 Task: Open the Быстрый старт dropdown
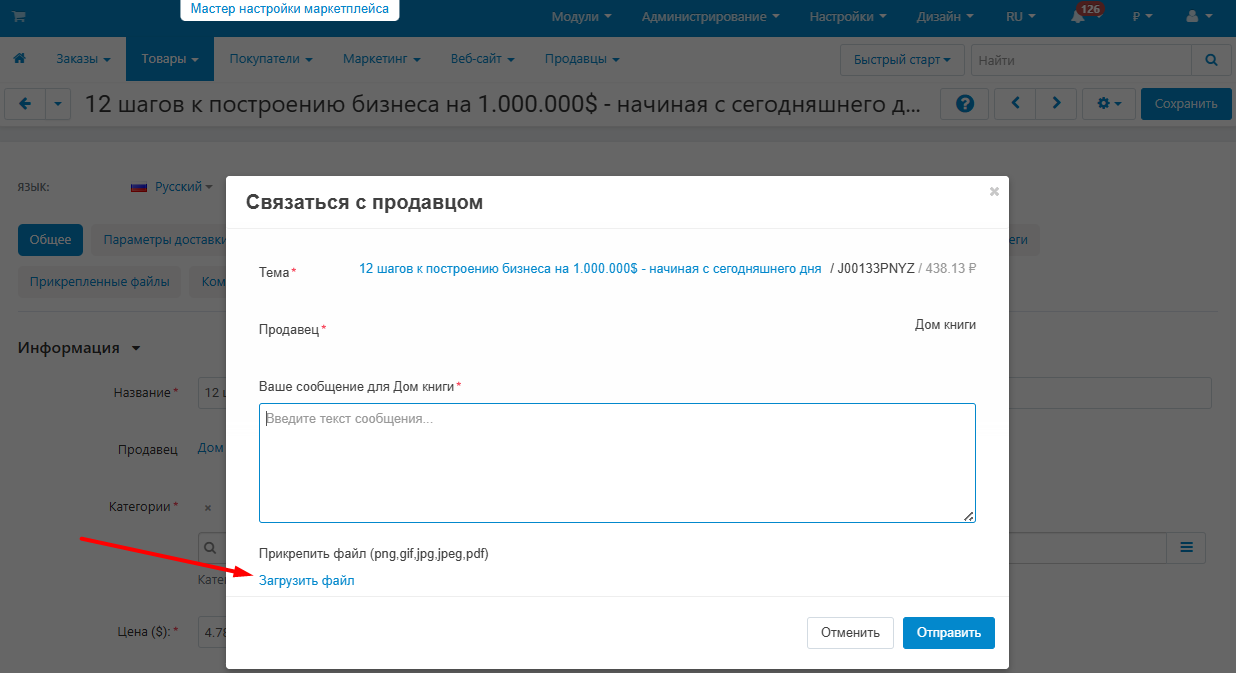point(902,60)
